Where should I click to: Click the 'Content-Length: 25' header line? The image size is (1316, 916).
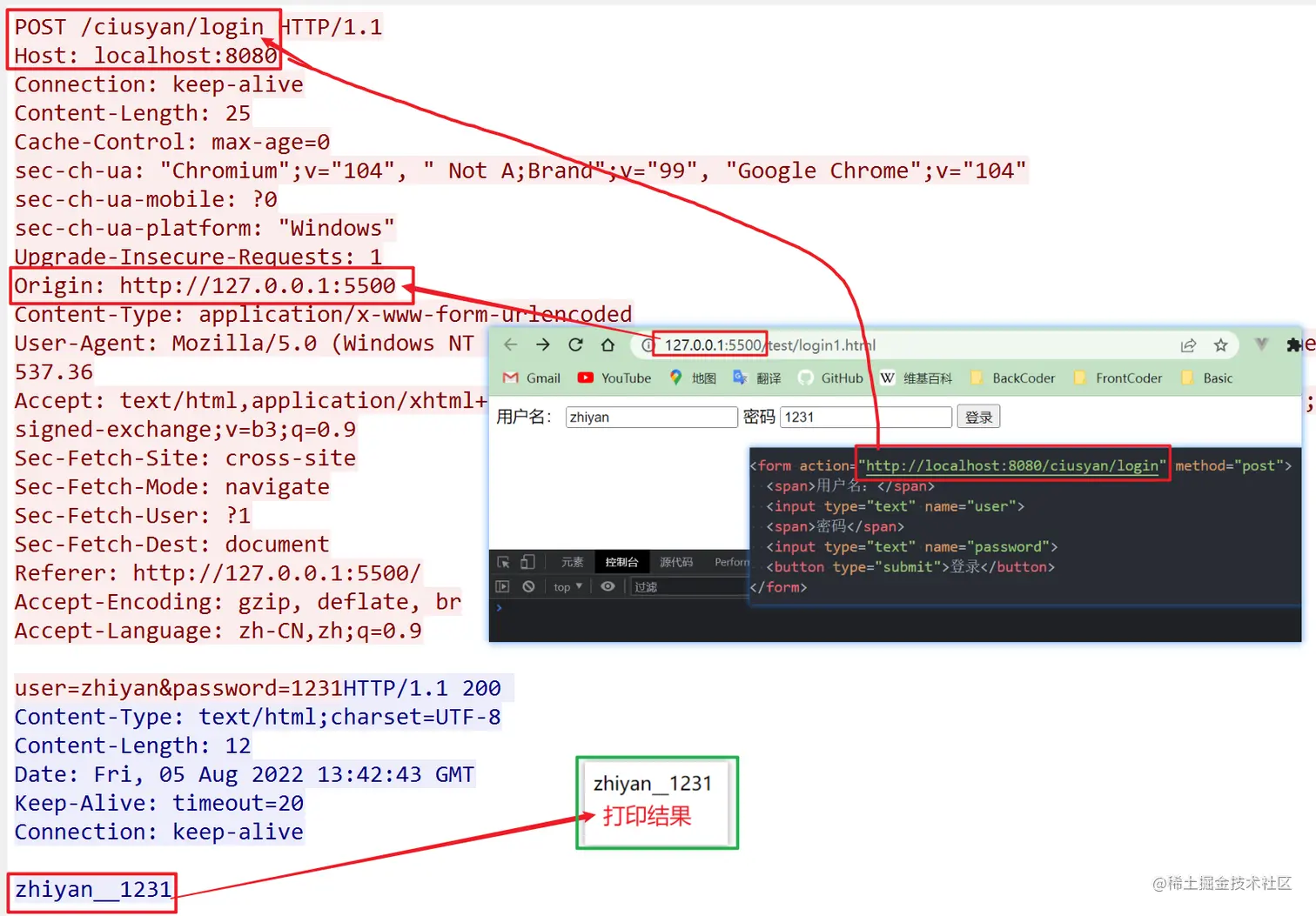click(132, 113)
